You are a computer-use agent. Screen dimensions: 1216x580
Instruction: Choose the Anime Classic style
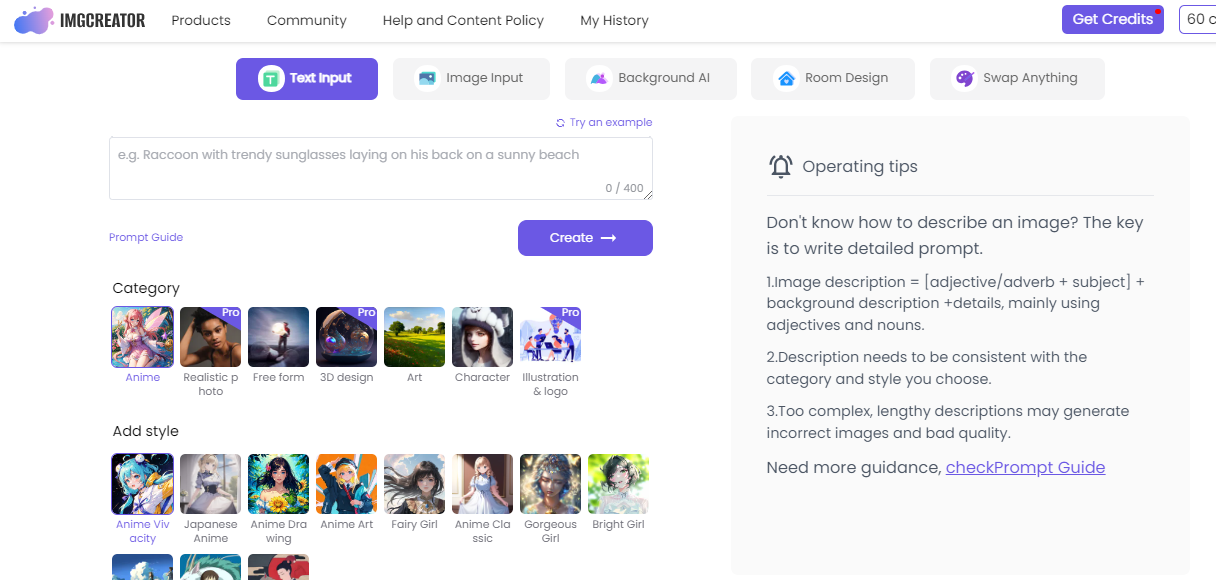coord(483,484)
